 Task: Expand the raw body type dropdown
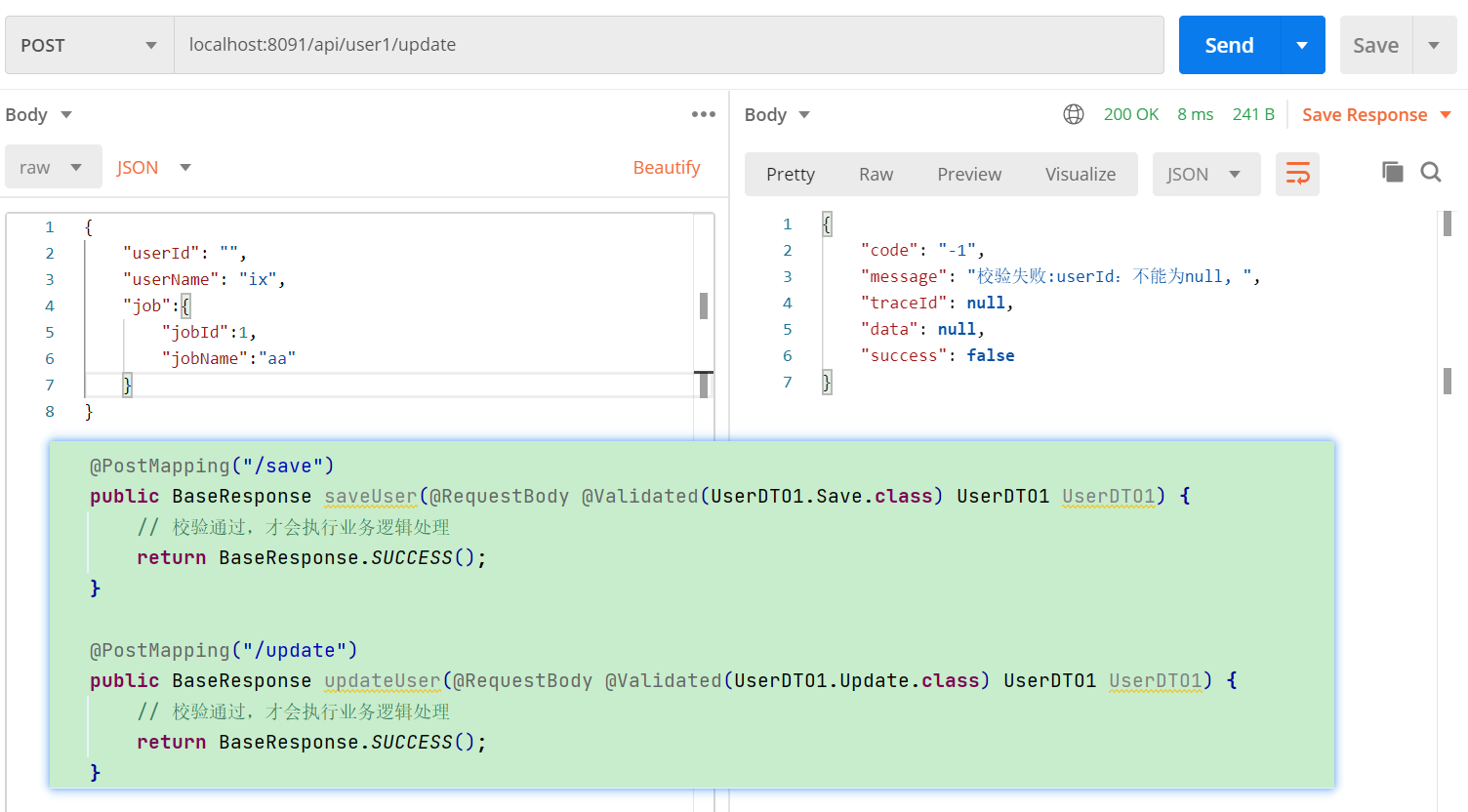click(x=54, y=167)
